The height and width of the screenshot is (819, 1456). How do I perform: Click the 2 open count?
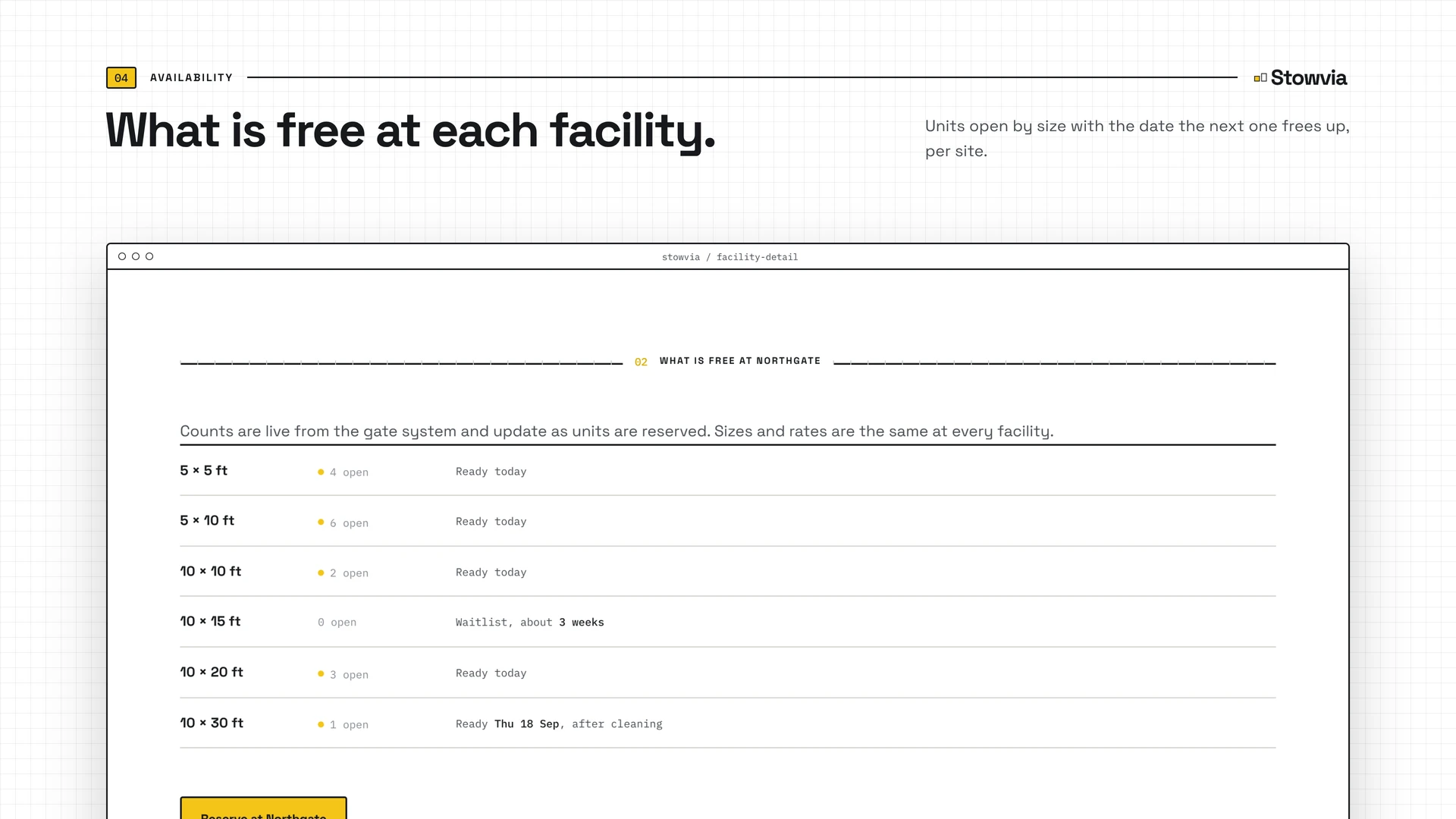(349, 573)
